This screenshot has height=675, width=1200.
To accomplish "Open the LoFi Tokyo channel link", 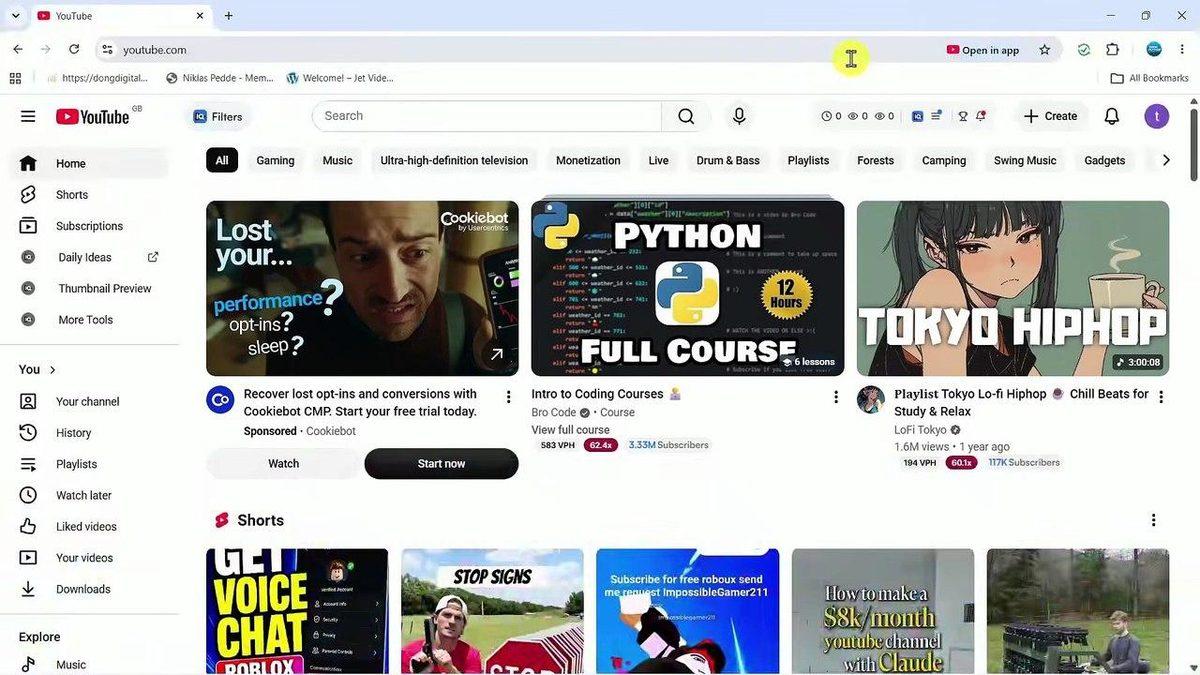I will (x=920, y=430).
